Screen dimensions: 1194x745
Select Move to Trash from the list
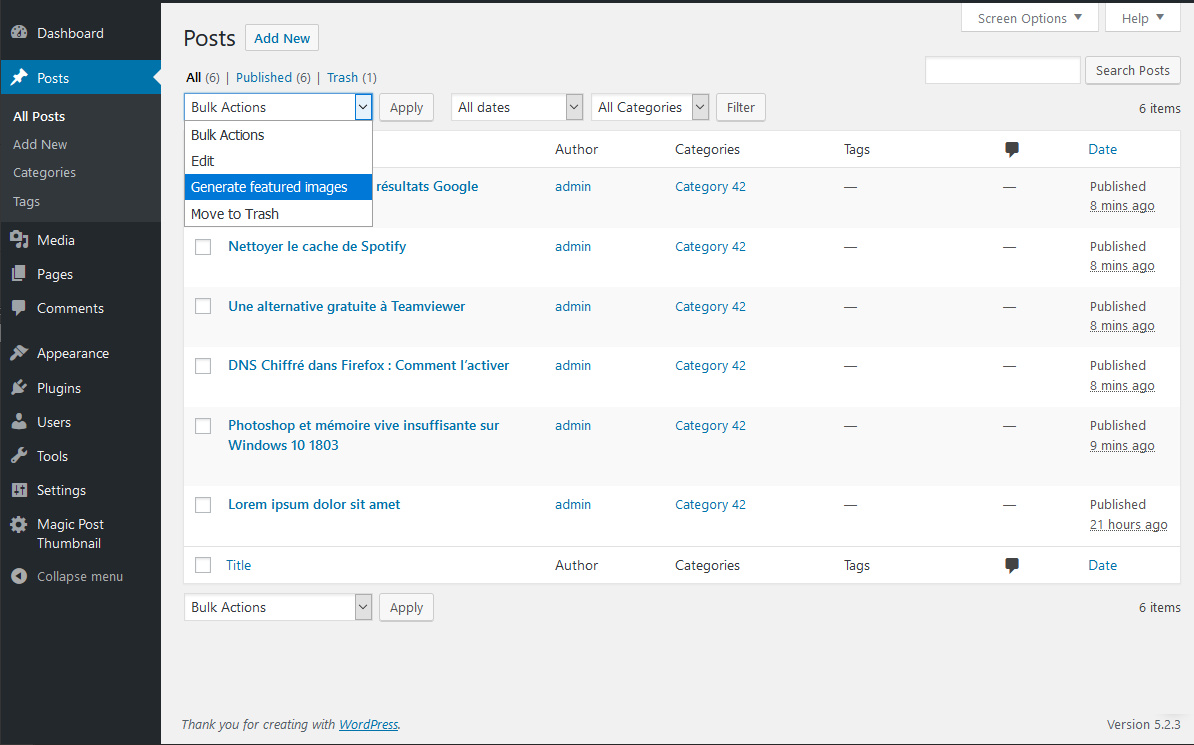tap(278, 214)
